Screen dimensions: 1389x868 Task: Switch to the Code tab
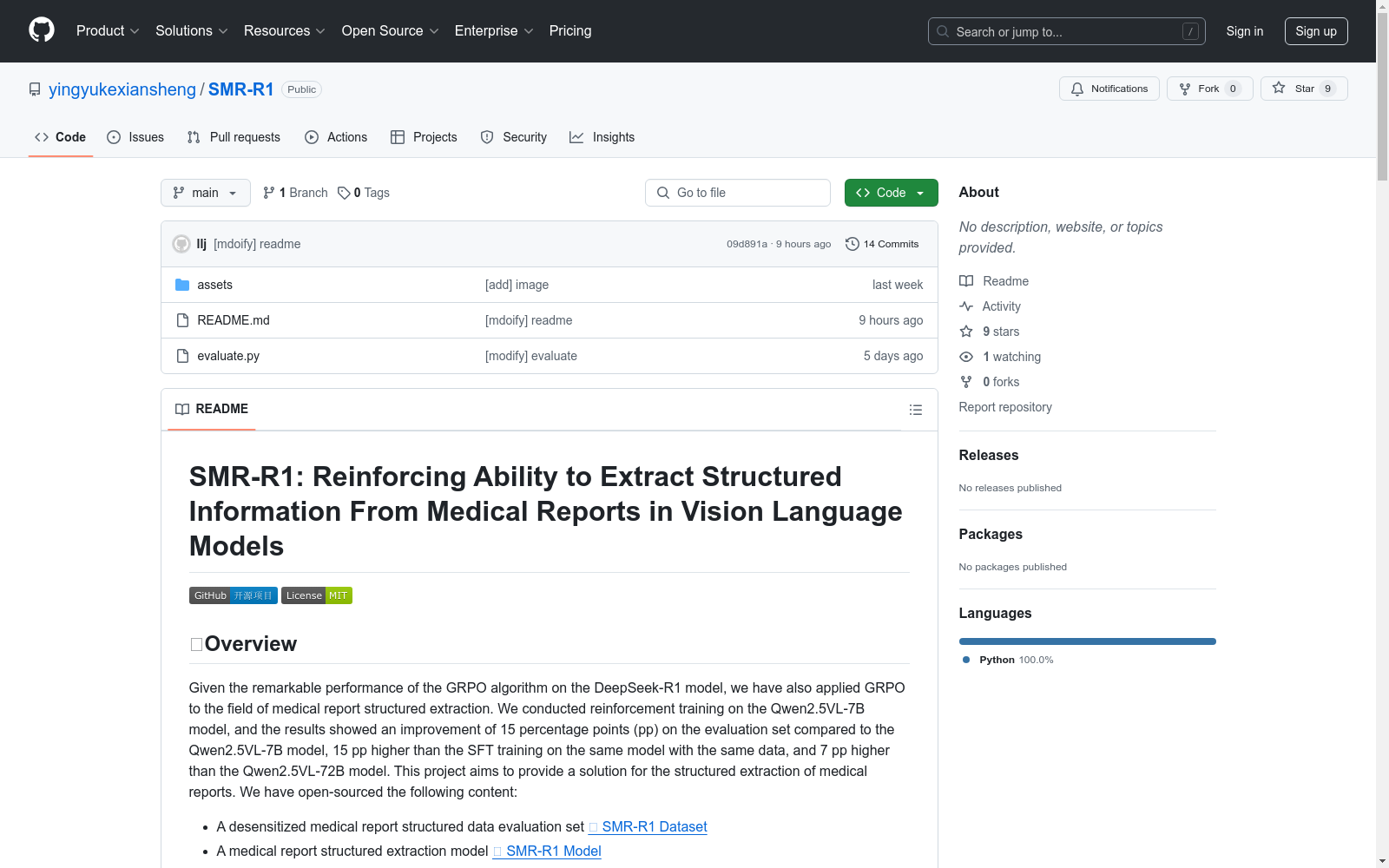(61, 137)
